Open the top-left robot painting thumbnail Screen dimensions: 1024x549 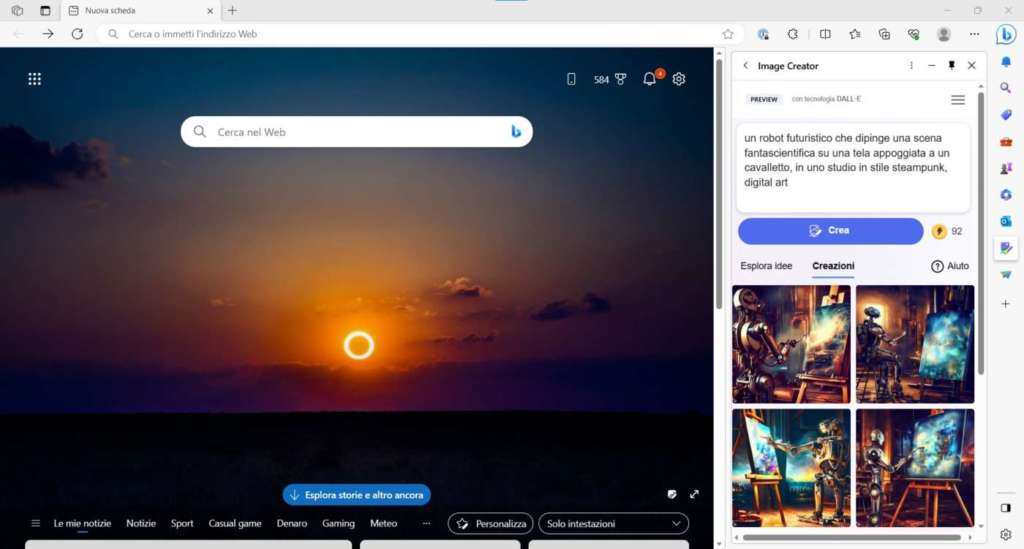pyautogui.click(x=791, y=344)
